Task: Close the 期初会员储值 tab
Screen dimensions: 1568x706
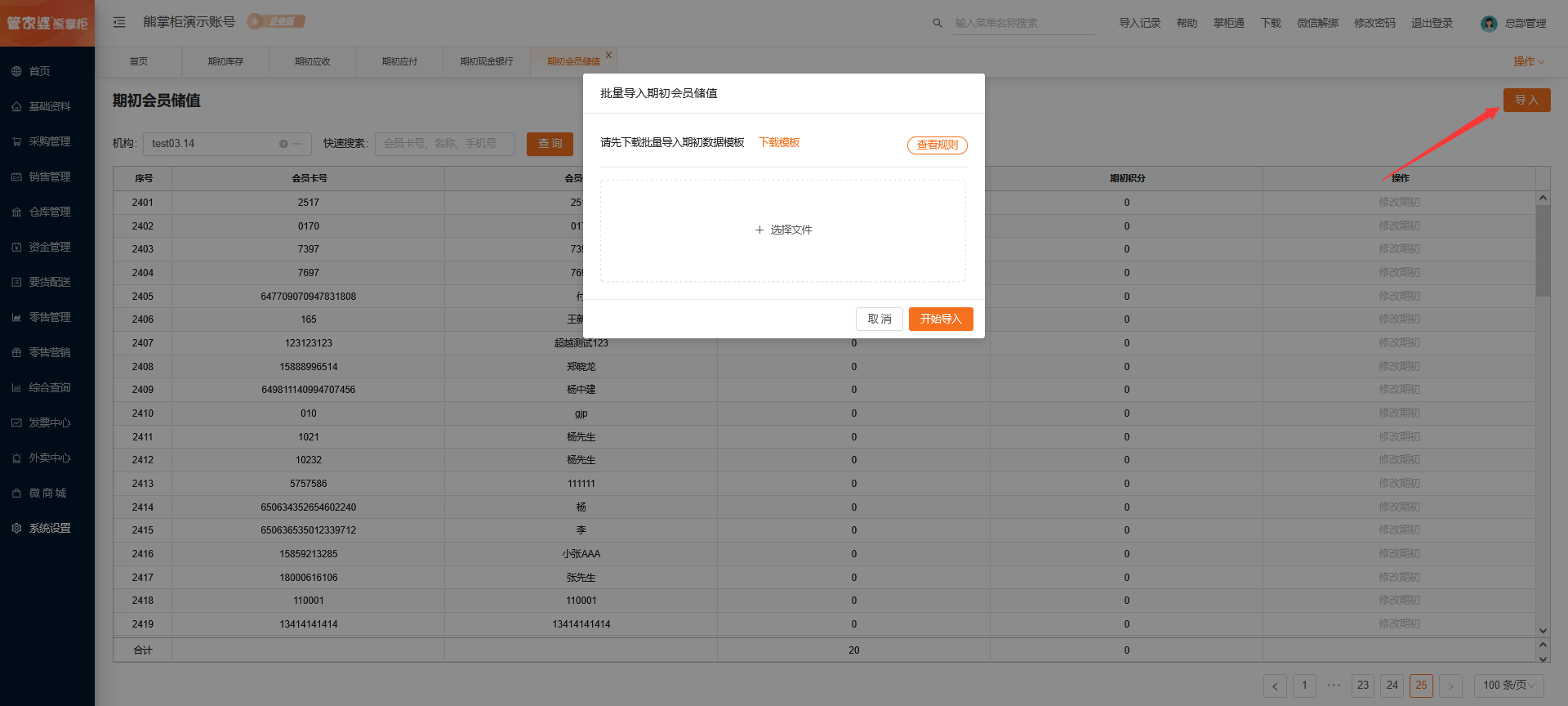Action: tap(608, 55)
